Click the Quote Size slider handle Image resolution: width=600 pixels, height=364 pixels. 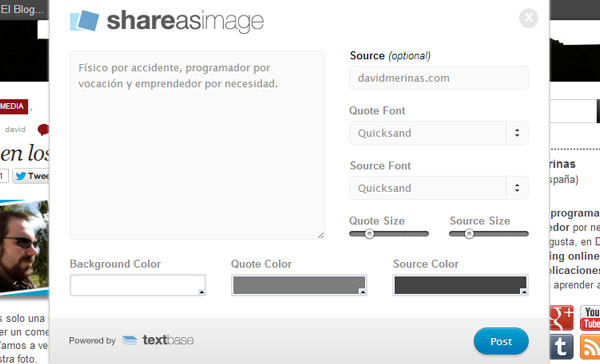point(369,233)
